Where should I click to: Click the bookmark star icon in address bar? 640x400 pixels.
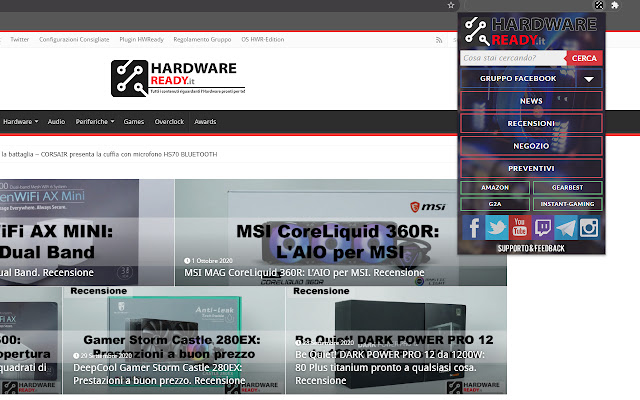click(451, 5)
